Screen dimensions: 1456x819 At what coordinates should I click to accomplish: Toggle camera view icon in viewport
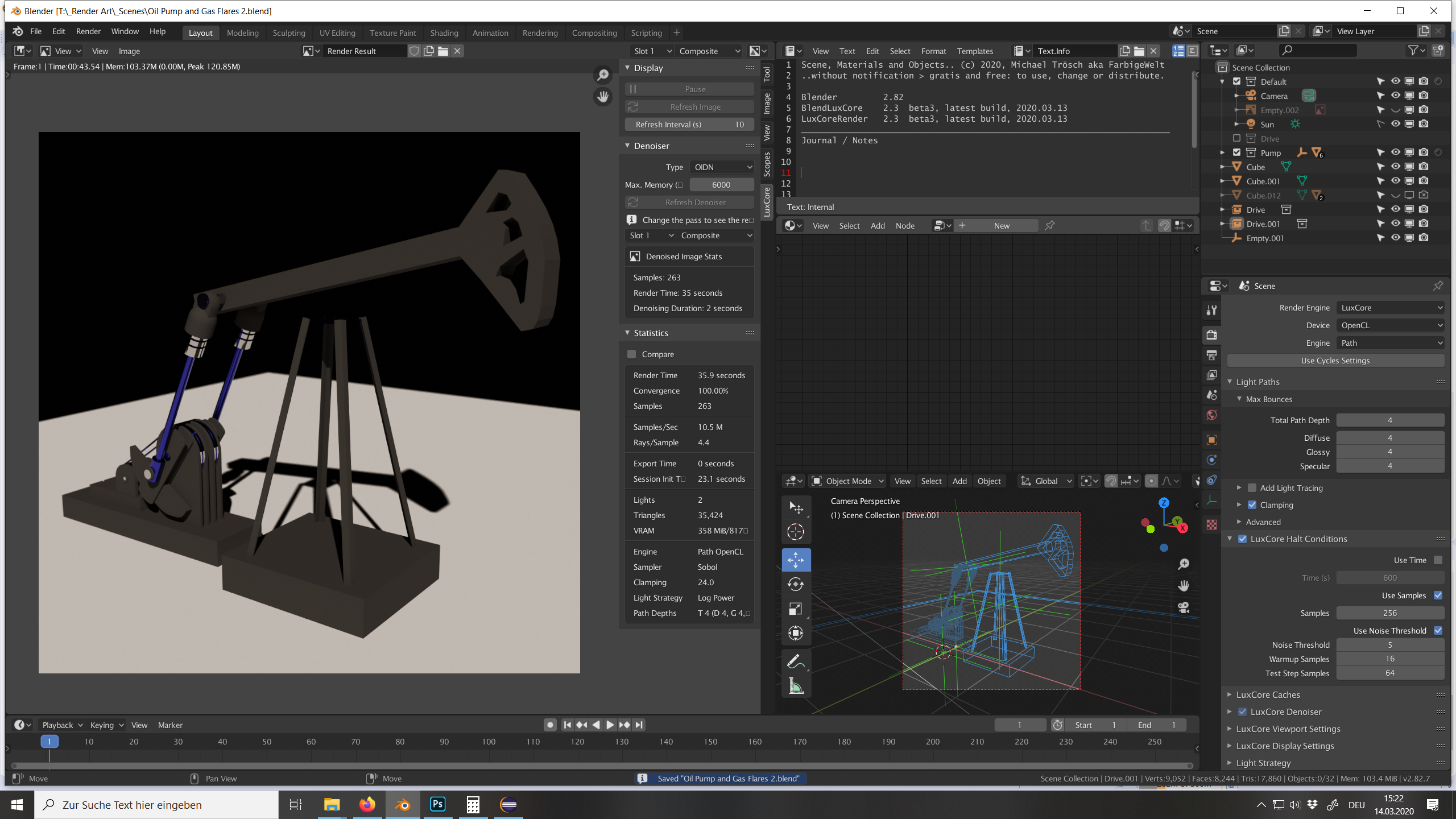tap(1184, 607)
